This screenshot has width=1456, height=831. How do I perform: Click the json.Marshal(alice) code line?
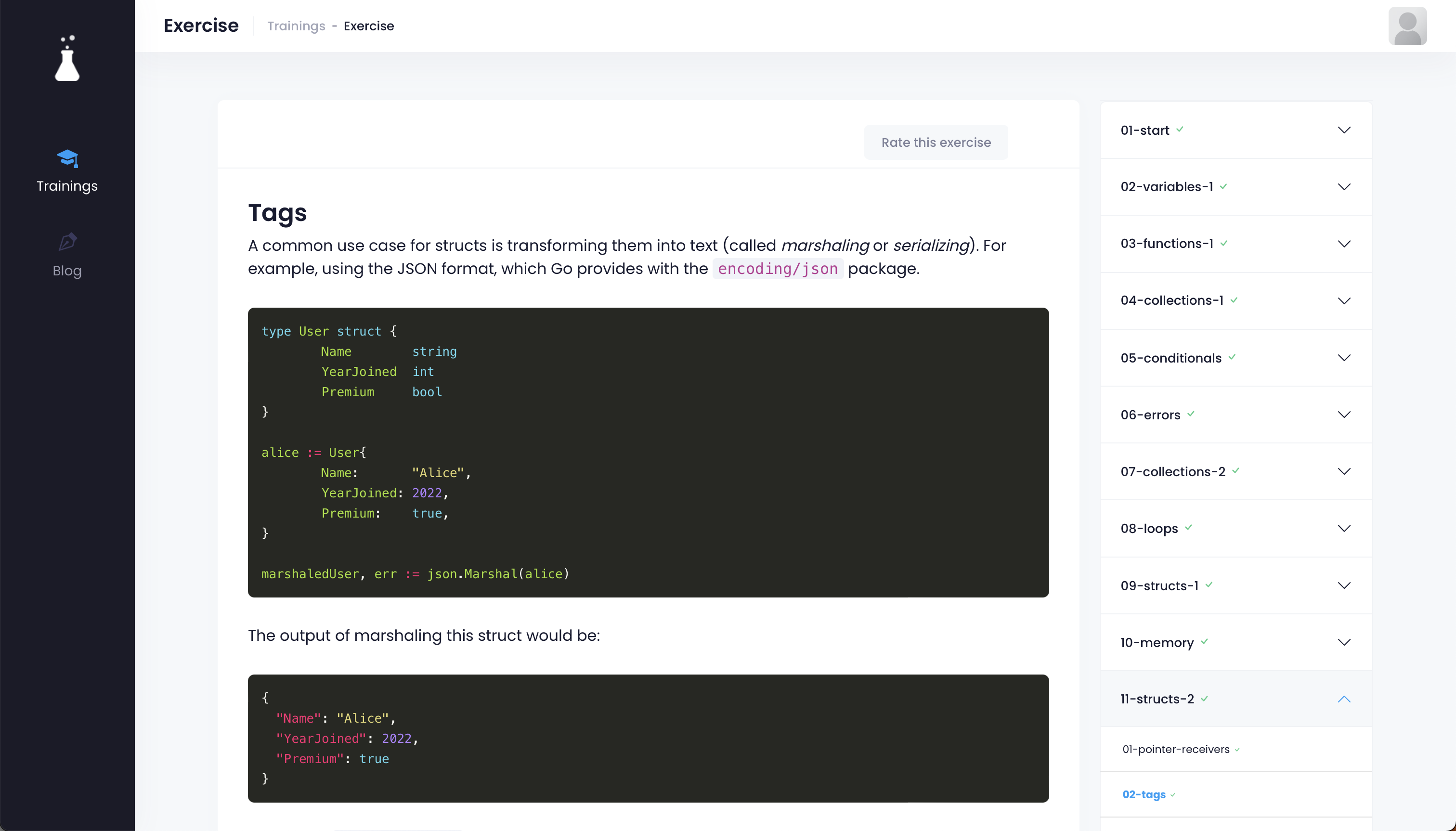[x=415, y=573]
